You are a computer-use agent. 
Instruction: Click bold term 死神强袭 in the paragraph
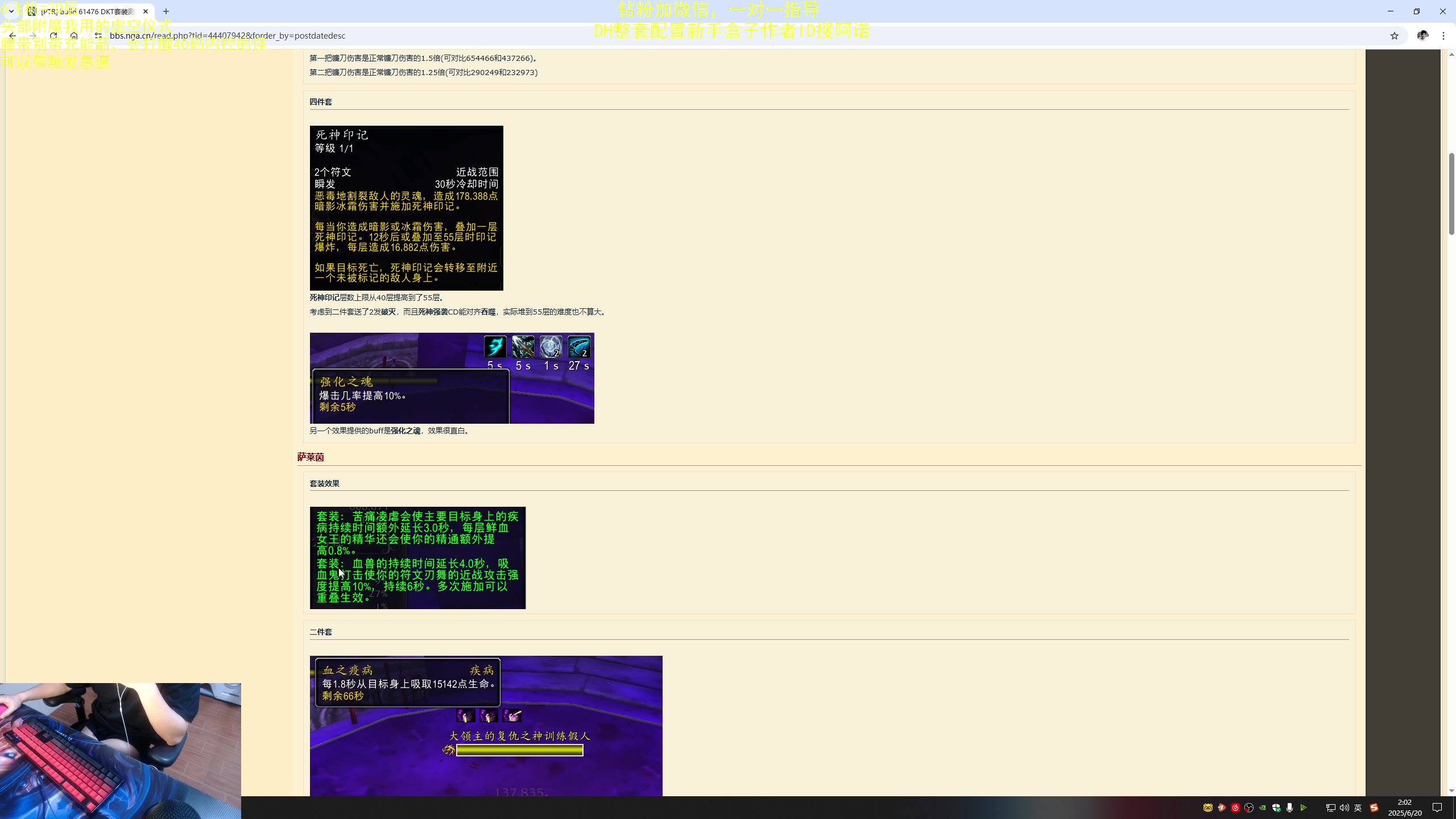point(433,312)
